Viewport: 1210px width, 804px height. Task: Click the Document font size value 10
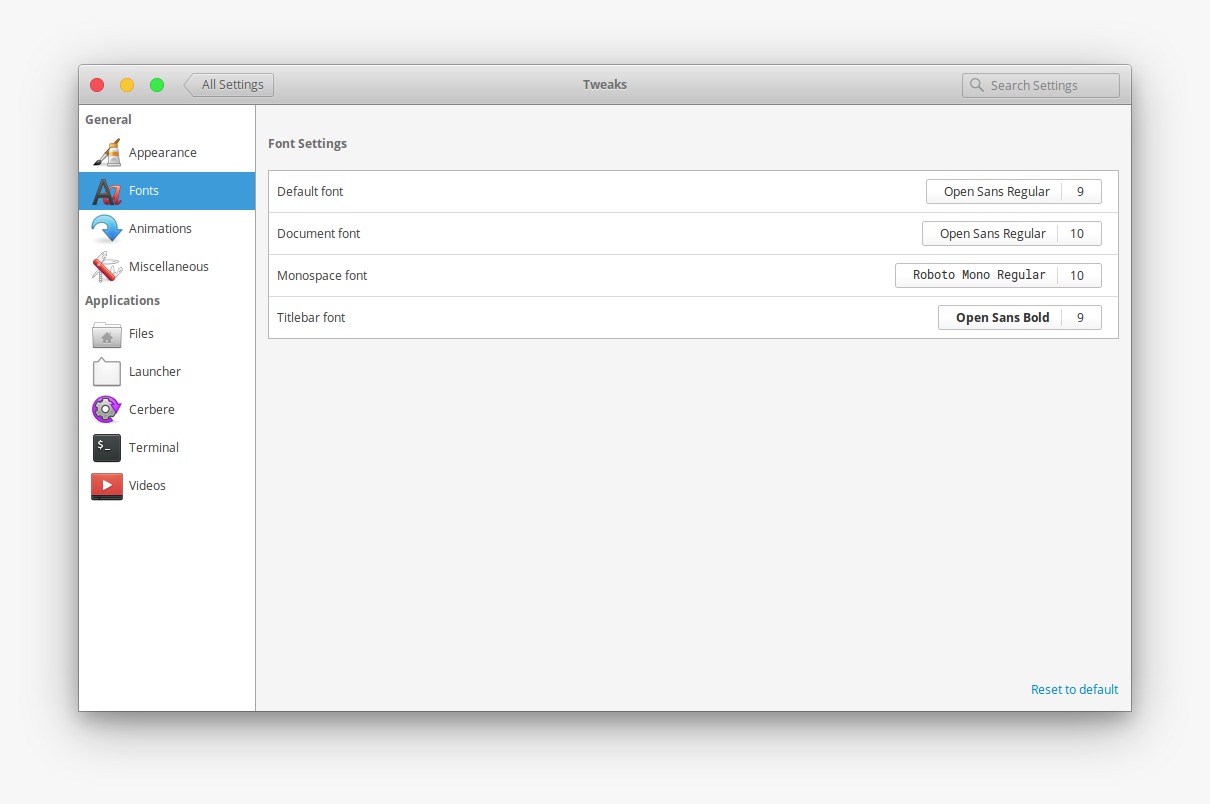pos(1079,233)
